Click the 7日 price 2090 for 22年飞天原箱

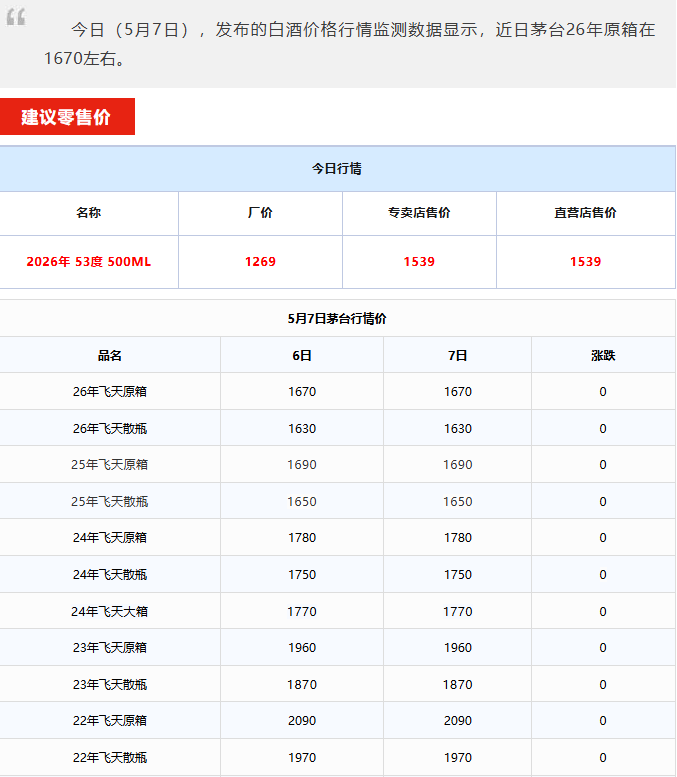(x=457, y=721)
